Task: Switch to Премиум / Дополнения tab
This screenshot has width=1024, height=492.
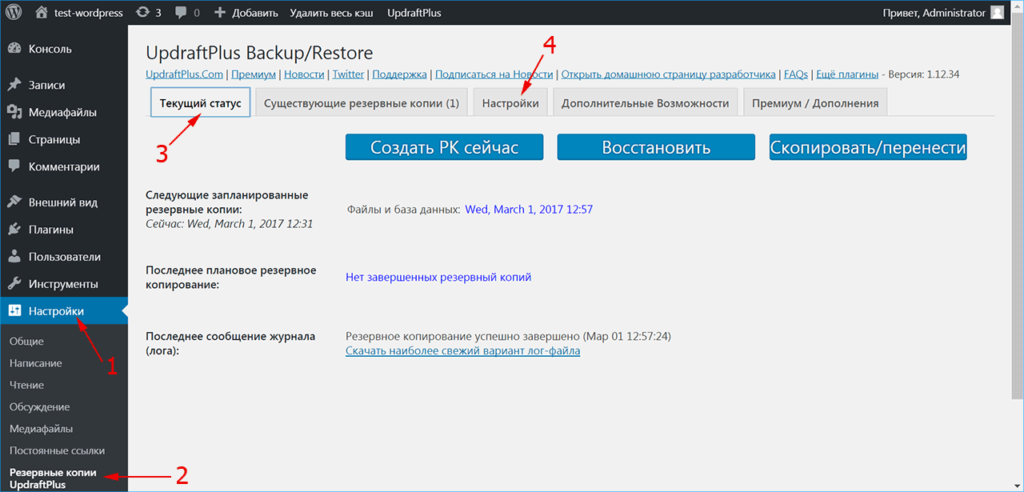Action: (815, 103)
